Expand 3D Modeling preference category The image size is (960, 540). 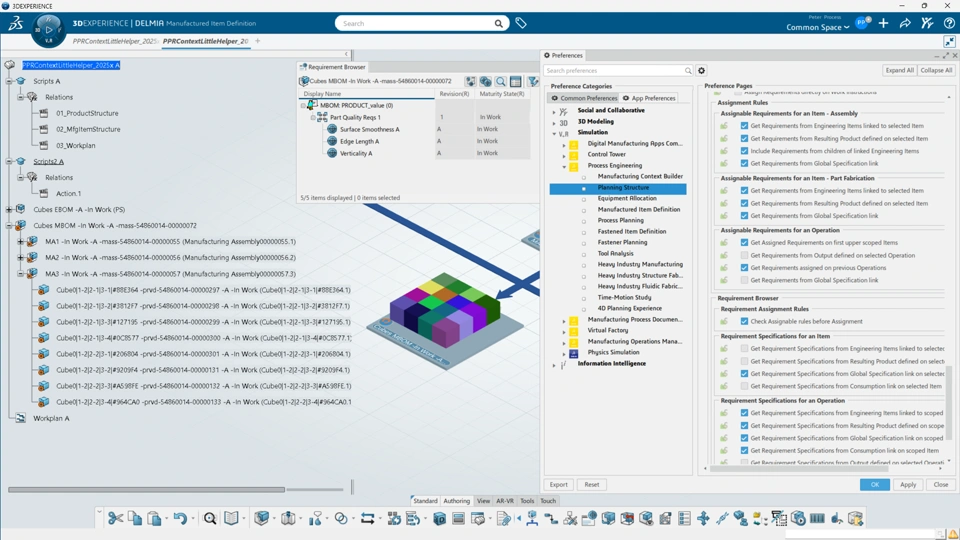pyautogui.click(x=554, y=122)
